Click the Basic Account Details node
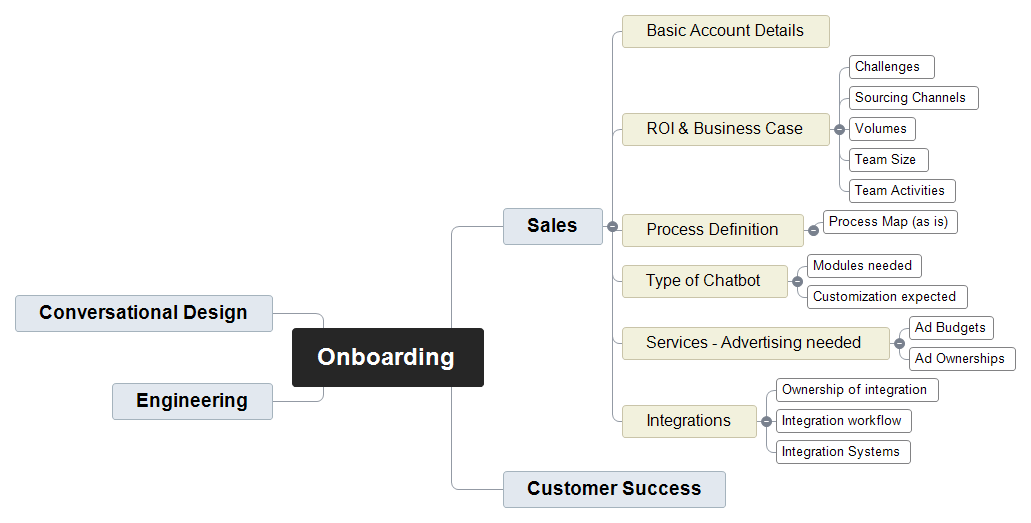This screenshot has height=523, width=1031. 725,31
